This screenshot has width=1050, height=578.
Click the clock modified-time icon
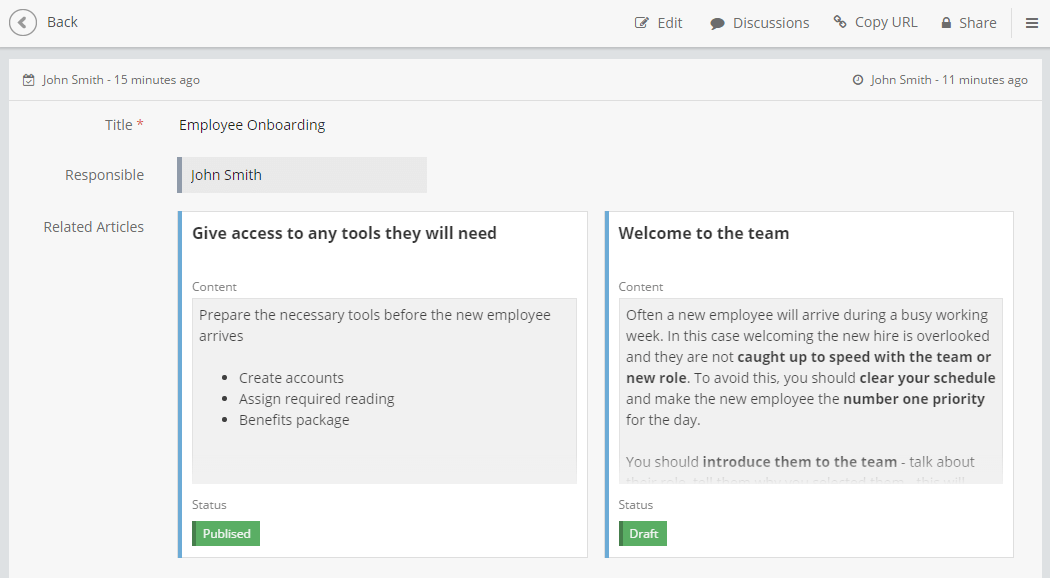pyautogui.click(x=858, y=79)
